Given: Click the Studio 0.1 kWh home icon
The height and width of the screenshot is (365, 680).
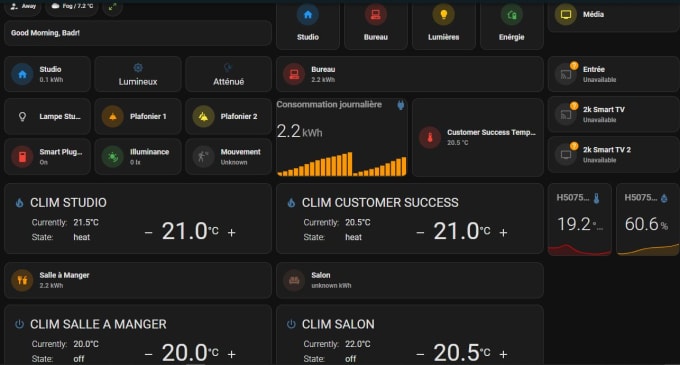Looking at the screenshot, I should click(x=22, y=74).
